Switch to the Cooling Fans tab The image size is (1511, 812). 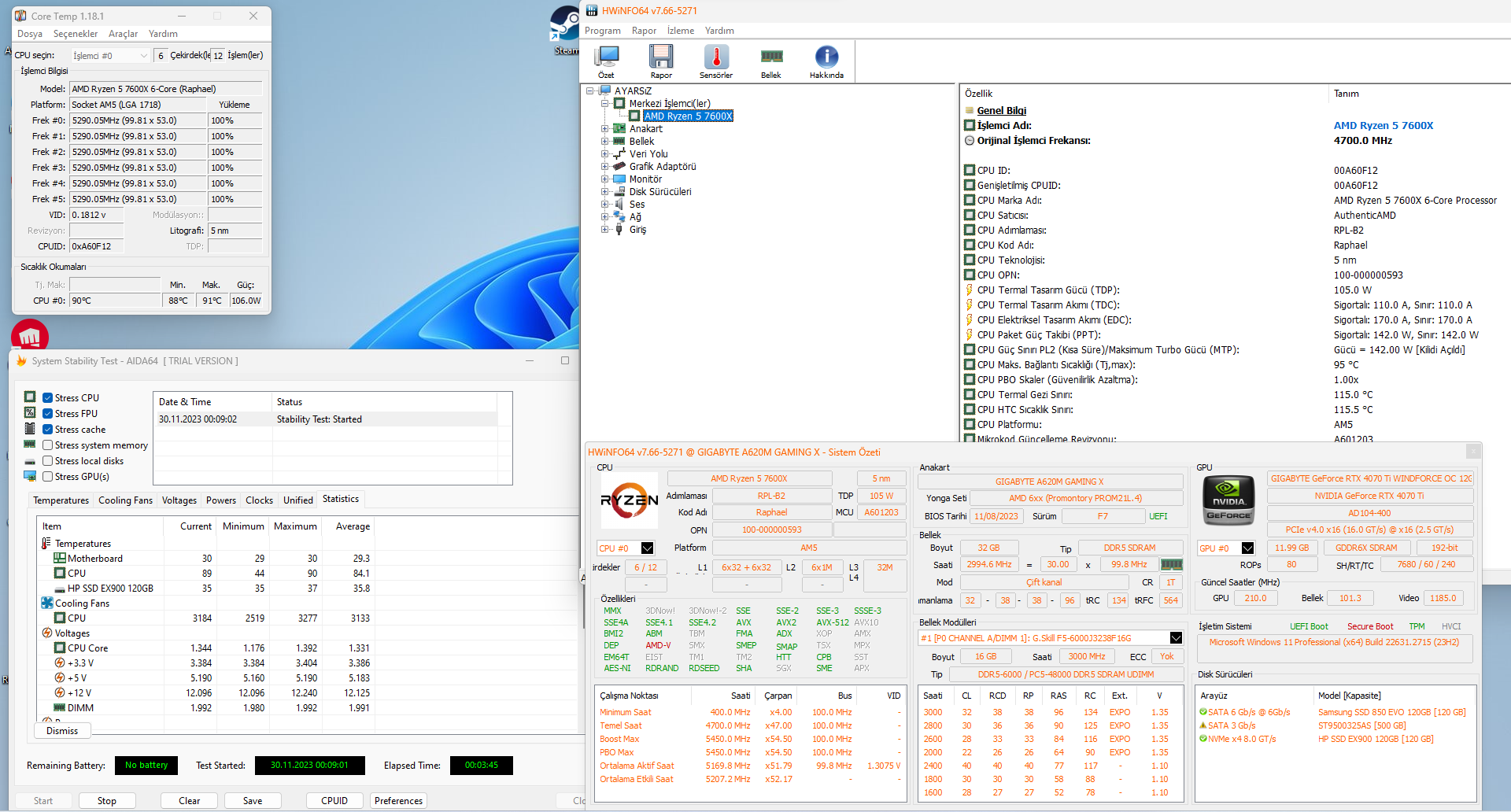pos(125,500)
